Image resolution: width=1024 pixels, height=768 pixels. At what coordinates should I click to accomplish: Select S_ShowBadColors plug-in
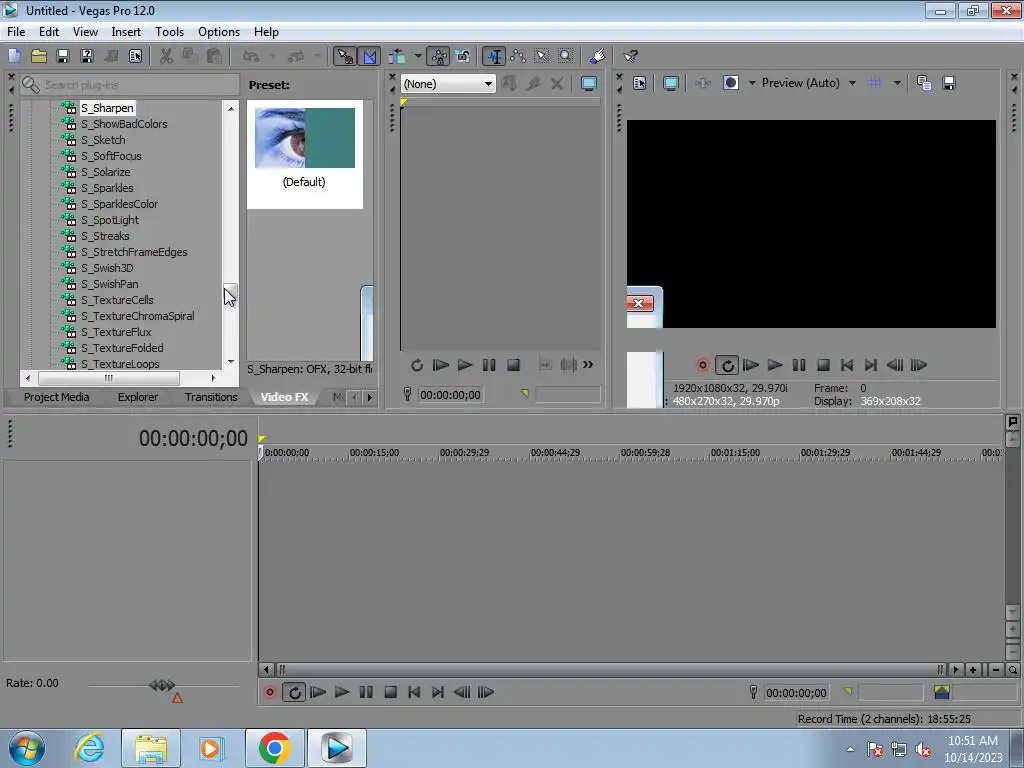pos(124,124)
